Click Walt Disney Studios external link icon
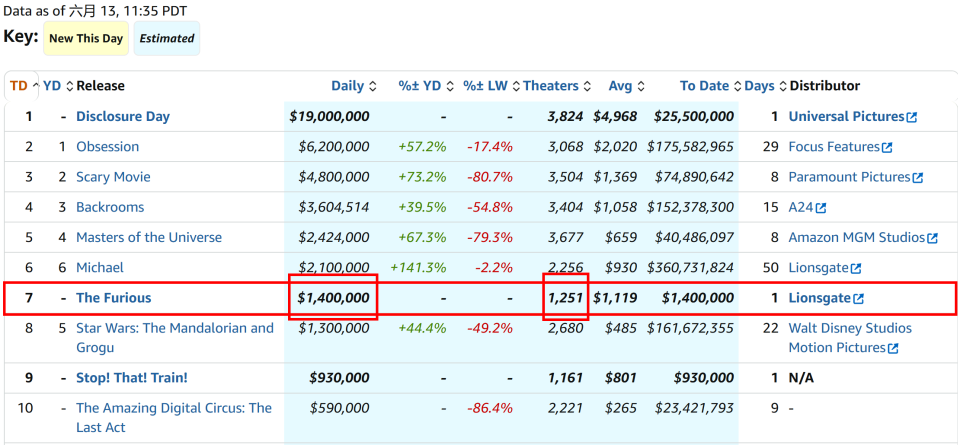This screenshot has height=445, width=960. (x=893, y=348)
